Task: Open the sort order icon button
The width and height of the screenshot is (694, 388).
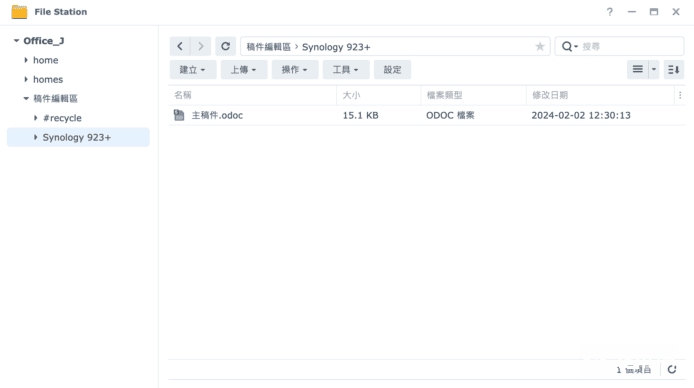Action: 674,69
